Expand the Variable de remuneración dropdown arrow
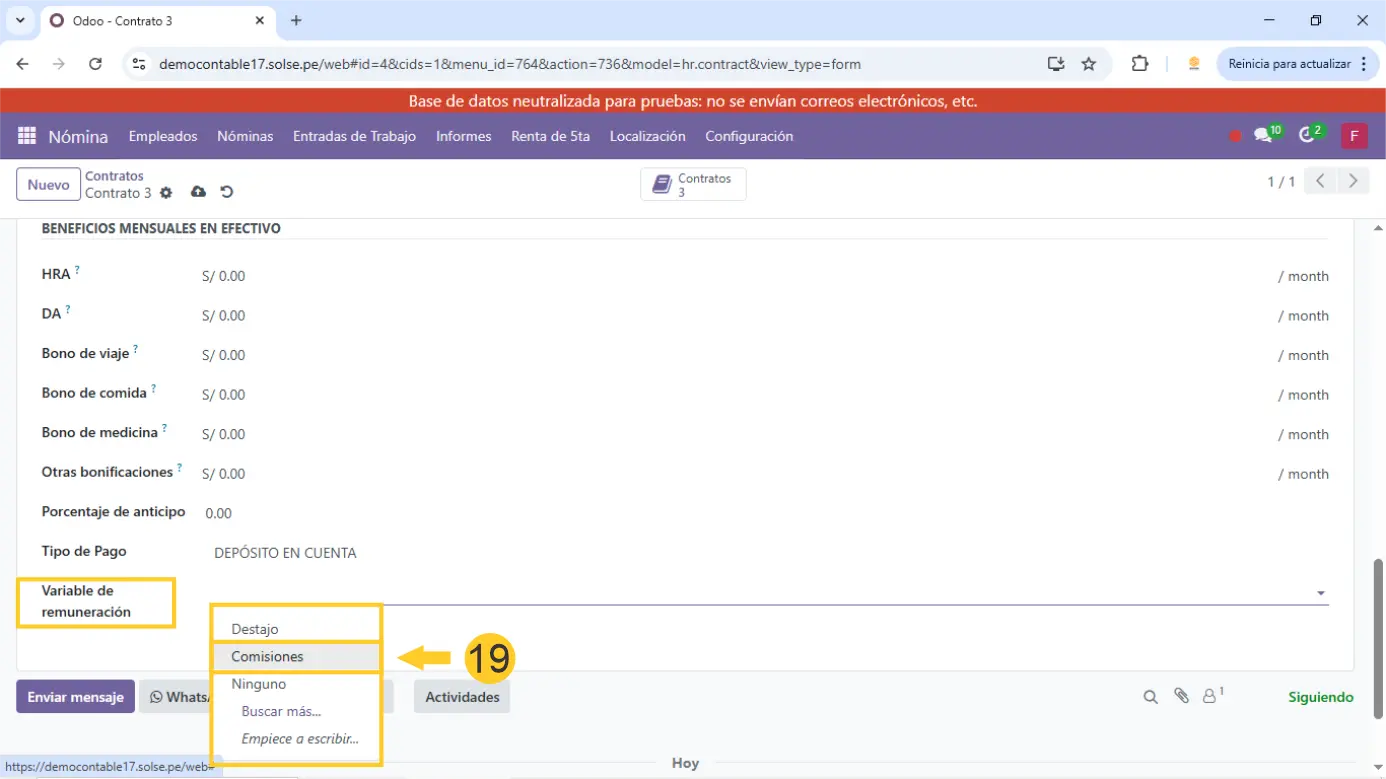The image size is (1386, 779). pos(1320,593)
